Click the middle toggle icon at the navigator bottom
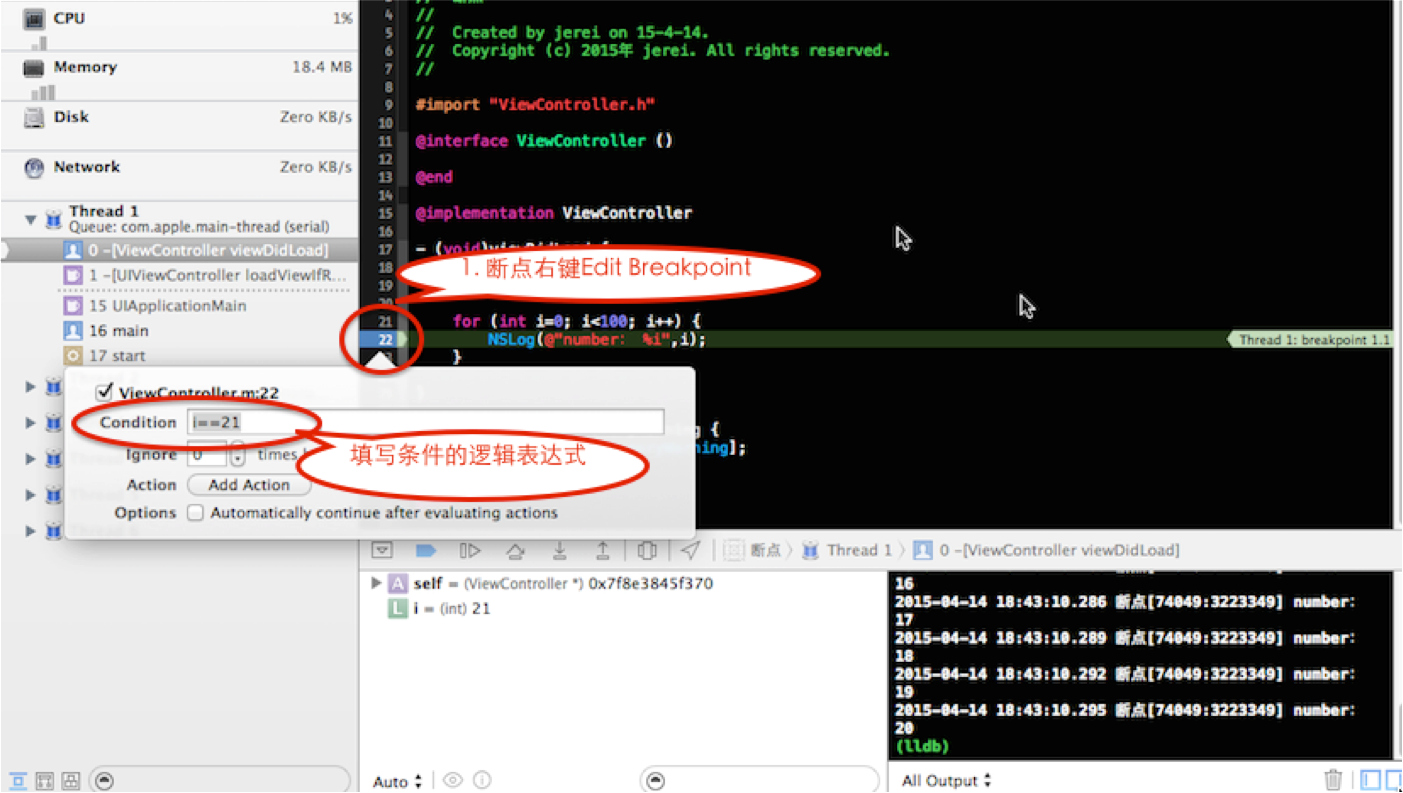The width and height of the screenshot is (1403, 793). [x=44, y=781]
